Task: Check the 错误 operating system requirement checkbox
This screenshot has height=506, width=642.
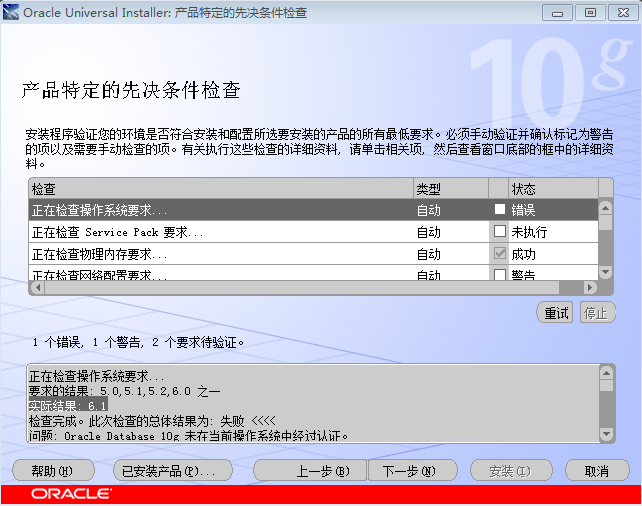Action: [x=500, y=209]
